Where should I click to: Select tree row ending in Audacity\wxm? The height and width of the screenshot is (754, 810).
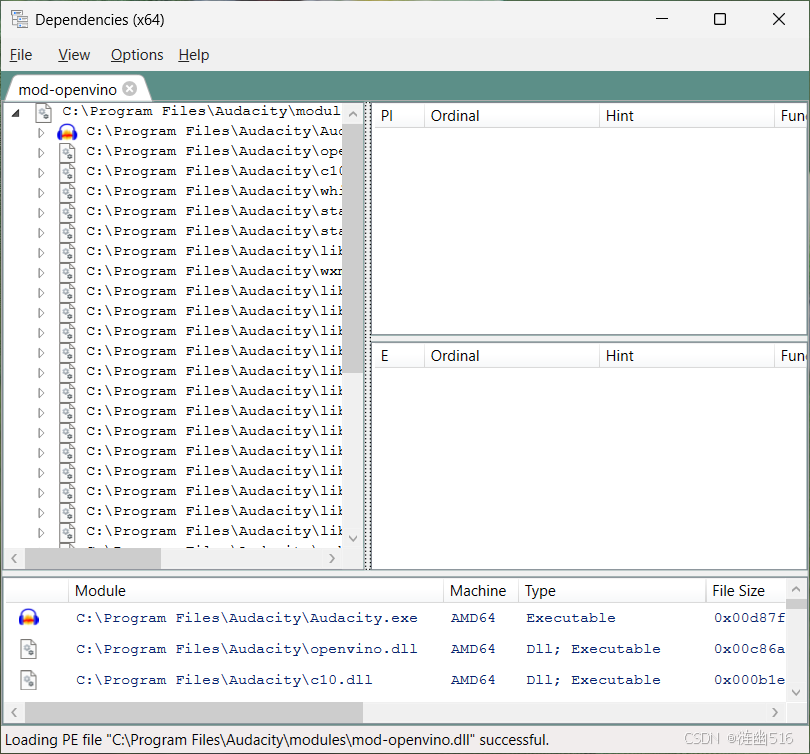(214, 271)
